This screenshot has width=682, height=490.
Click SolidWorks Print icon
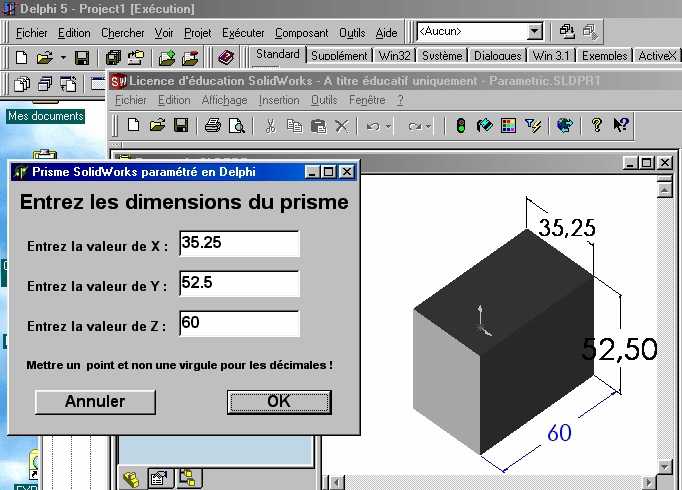[213, 126]
